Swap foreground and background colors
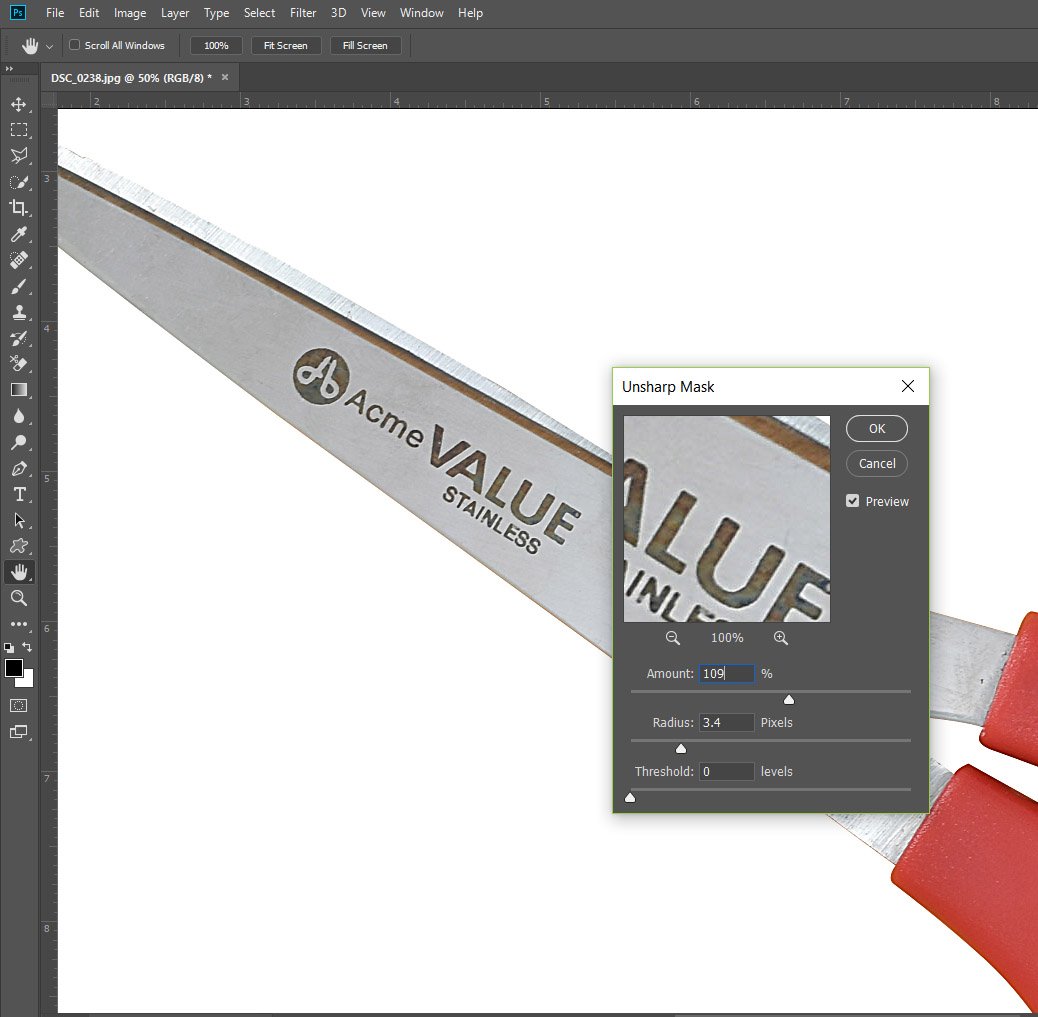The image size is (1038, 1017). pos(27,647)
